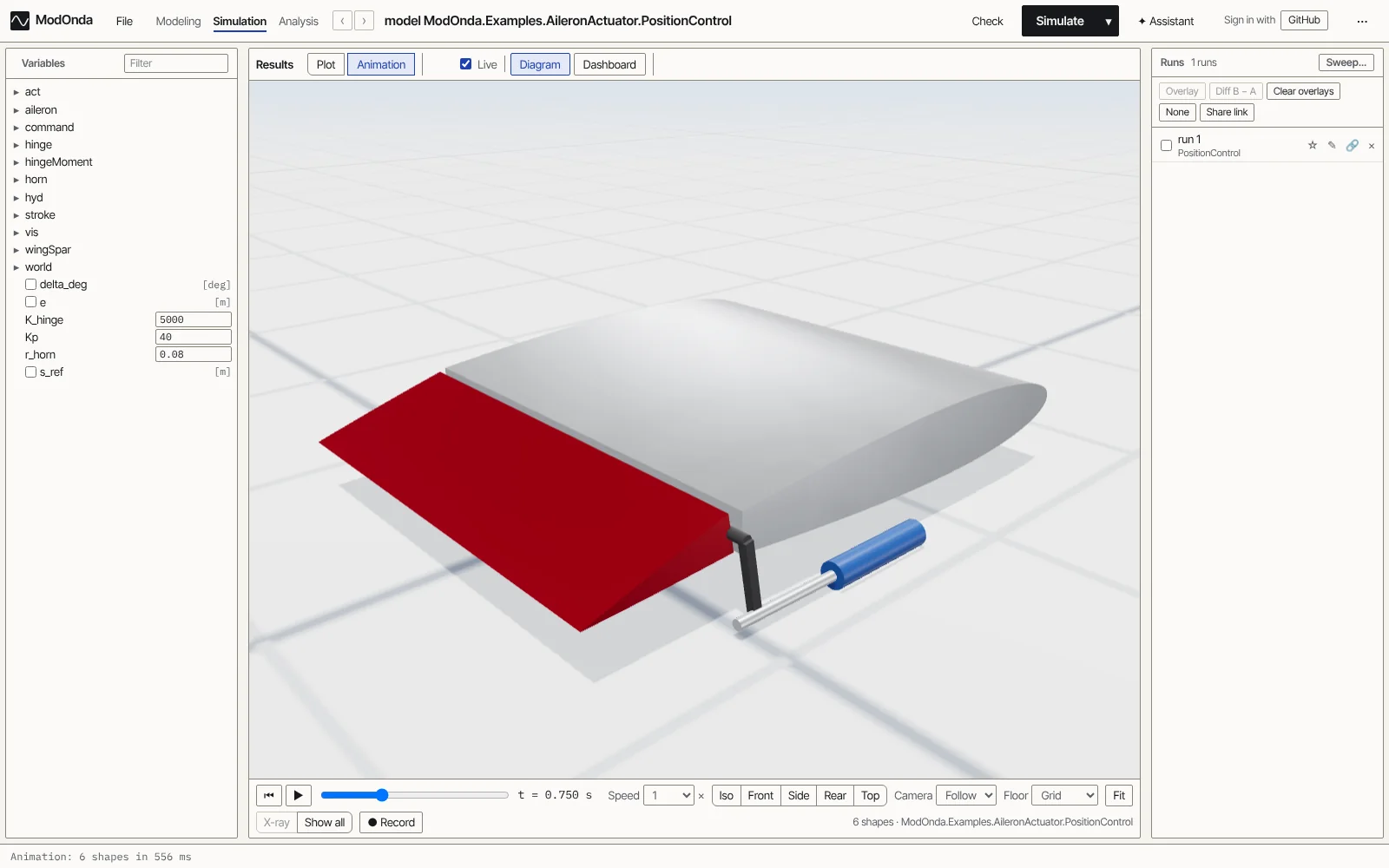Click the ModOnda logo icon
This screenshot has height=868, width=1389.
[20, 21]
